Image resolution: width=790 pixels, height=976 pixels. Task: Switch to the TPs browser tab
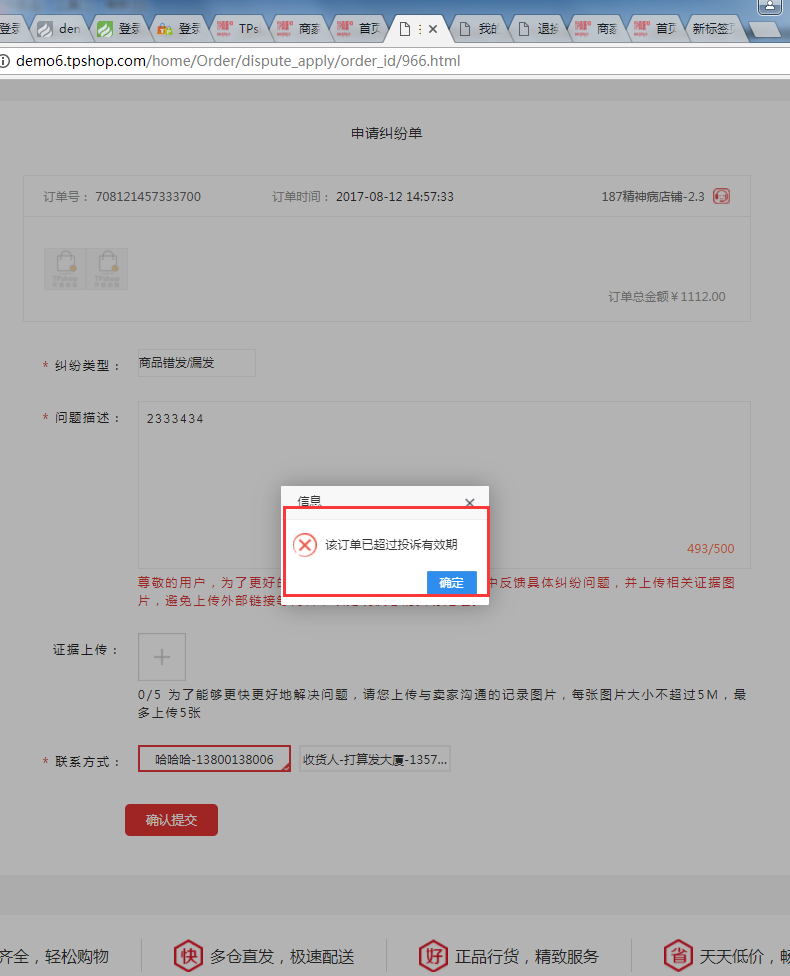pos(240,29)
